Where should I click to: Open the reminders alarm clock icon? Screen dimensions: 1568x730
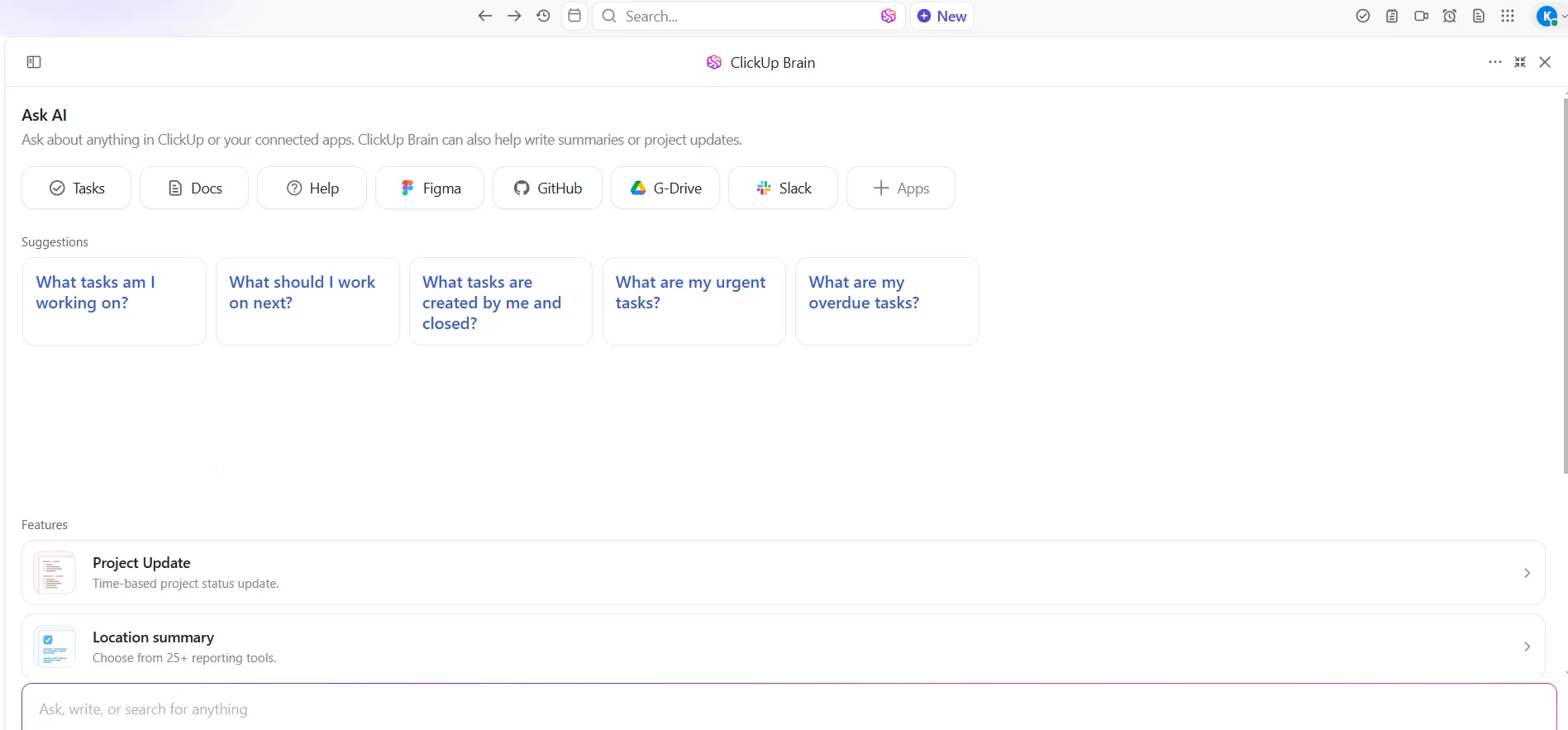[1450, 16]
